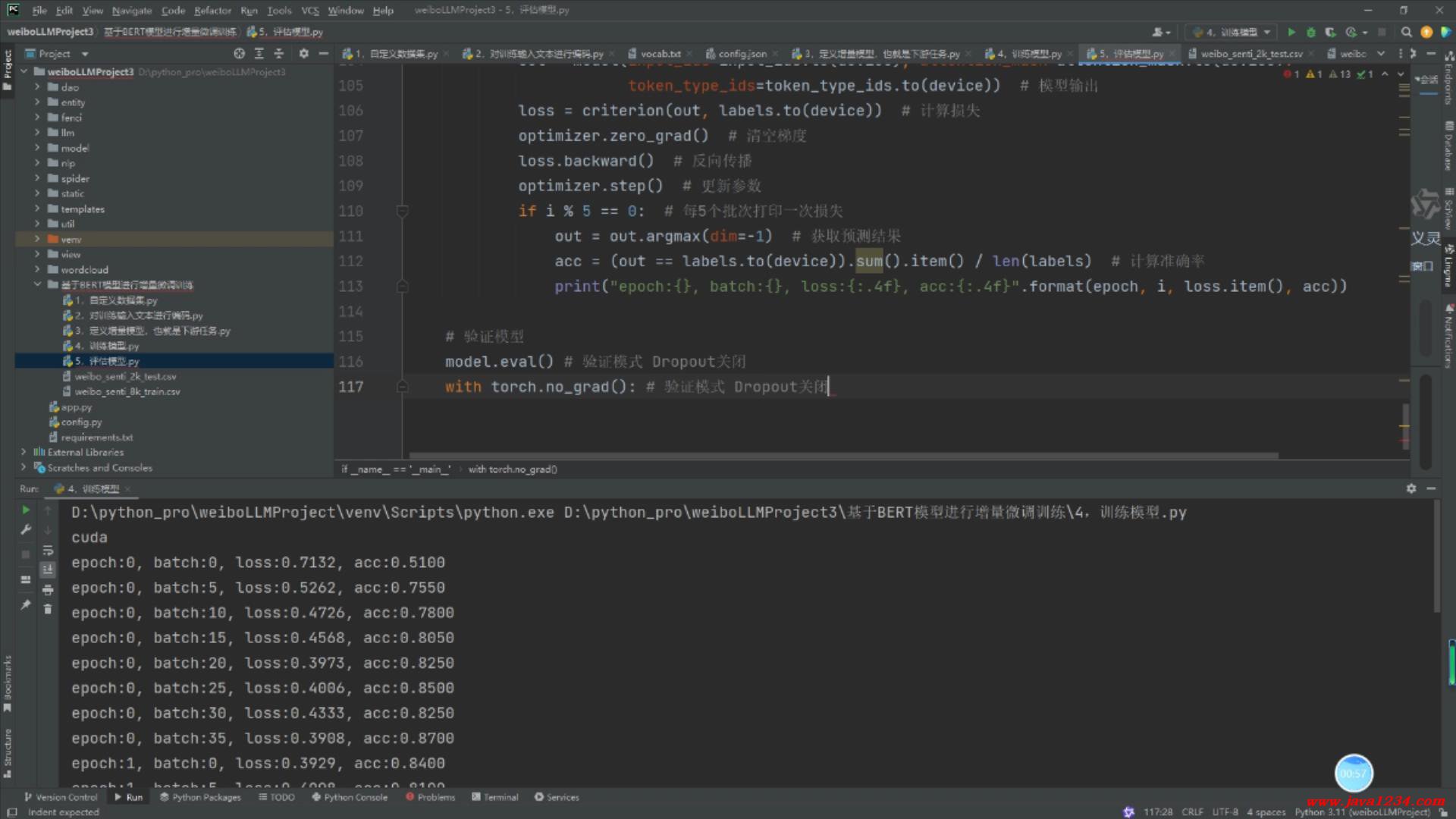Screen dimensions: 1456x819
Task: Toggle soft-wrap in the console output
Action: [48, 550]
